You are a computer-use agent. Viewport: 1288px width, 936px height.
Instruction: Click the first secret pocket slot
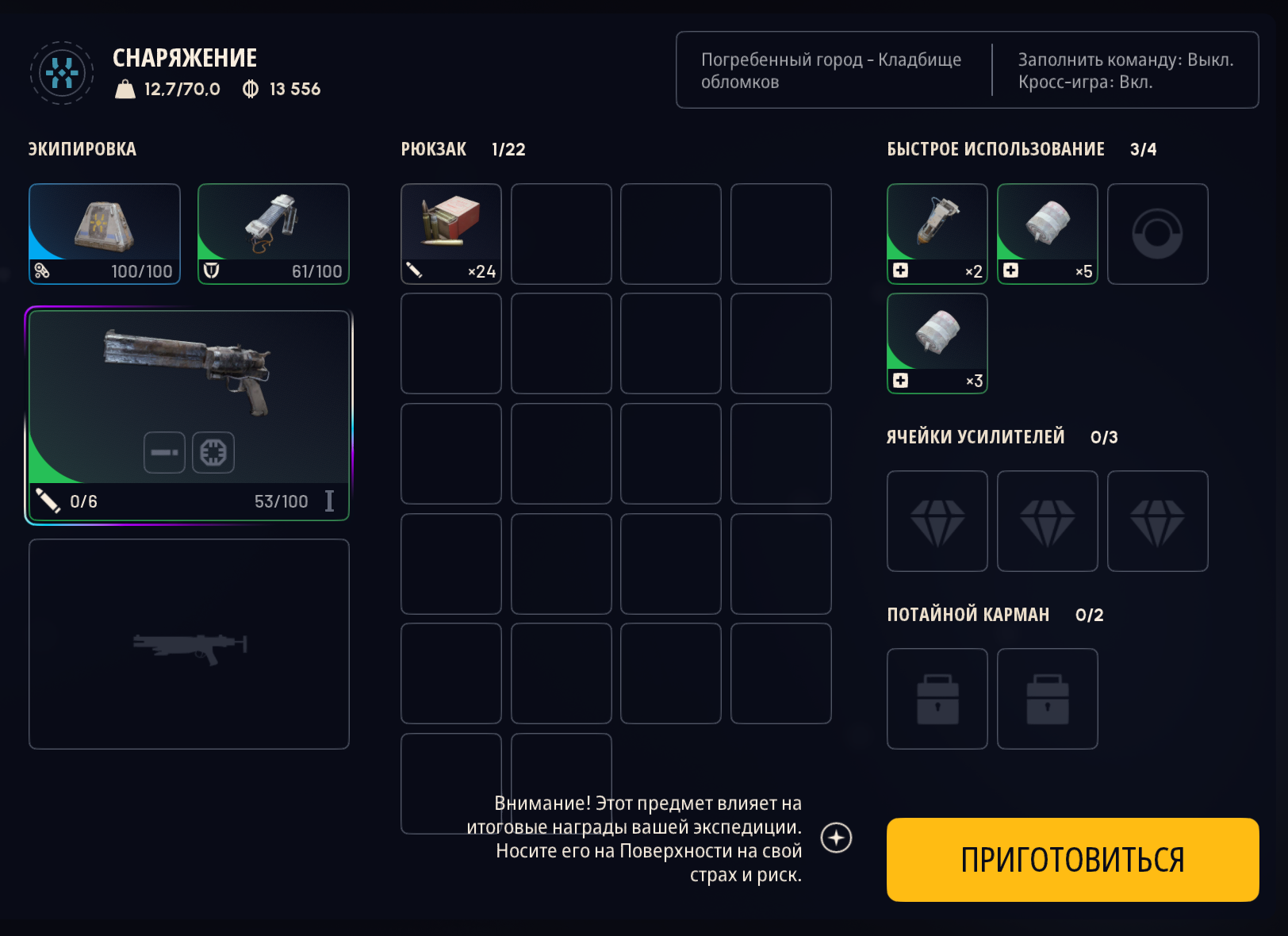click(937, 699)
